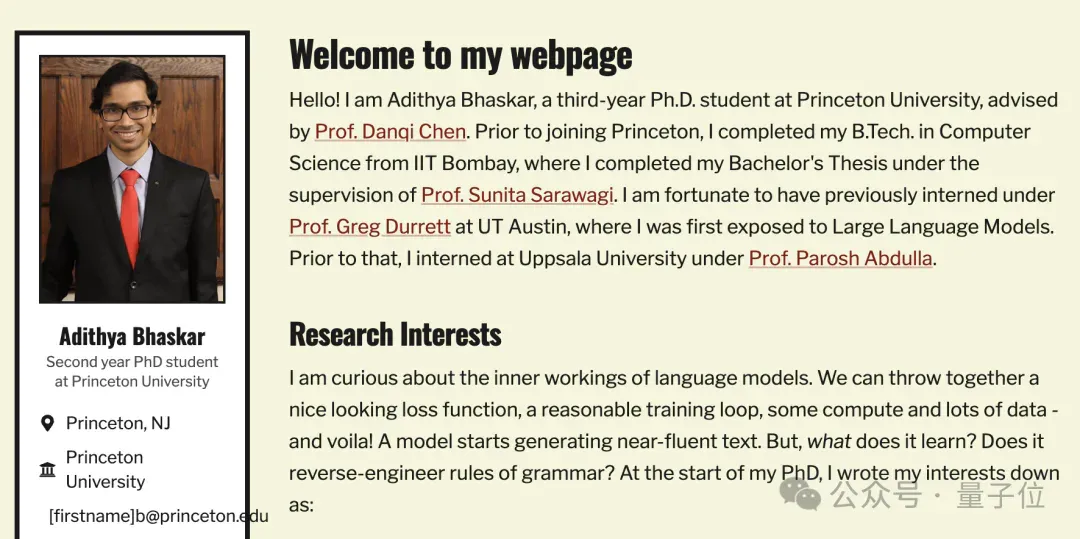Click the "Welcome to my webpage" heading
This screenshot has width=1080, height=539.
460,54
